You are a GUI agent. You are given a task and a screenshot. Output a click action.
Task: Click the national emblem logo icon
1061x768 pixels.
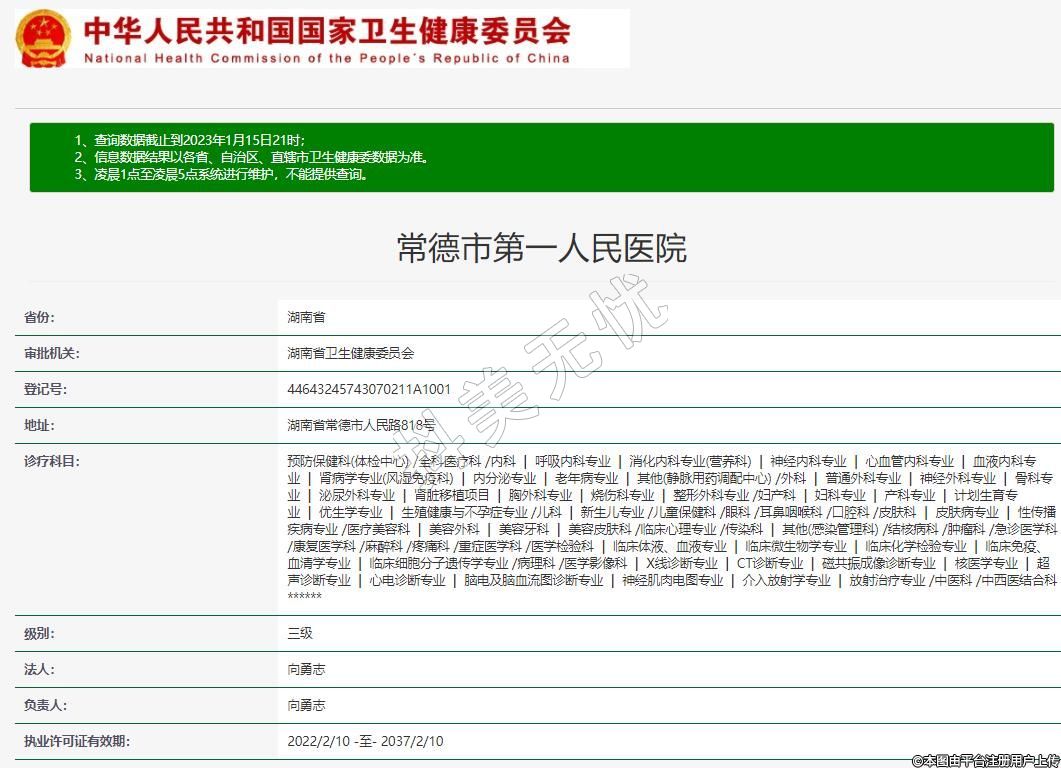(x=43, y=38)
